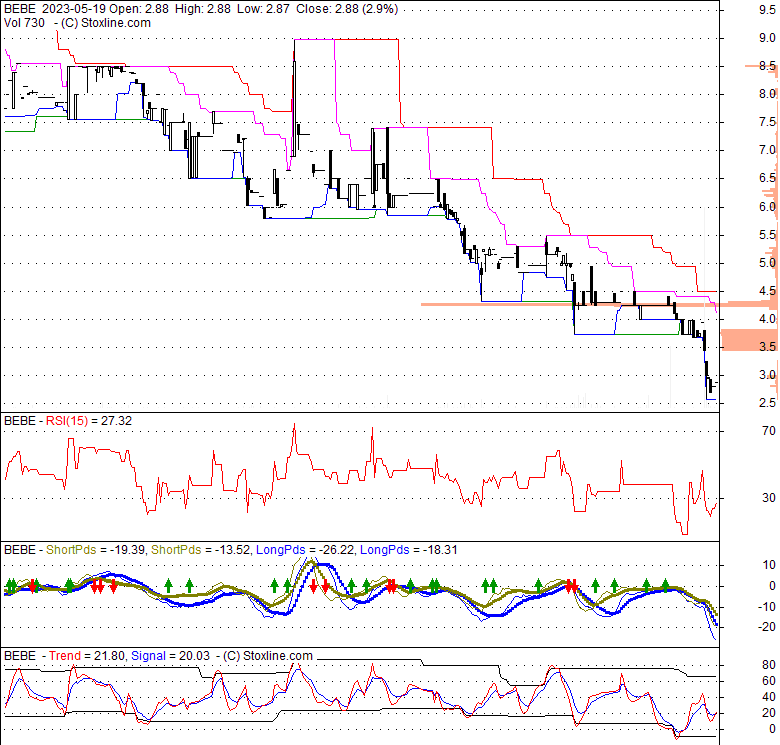Click the 40 label on Trend axis

pos(769,697)
